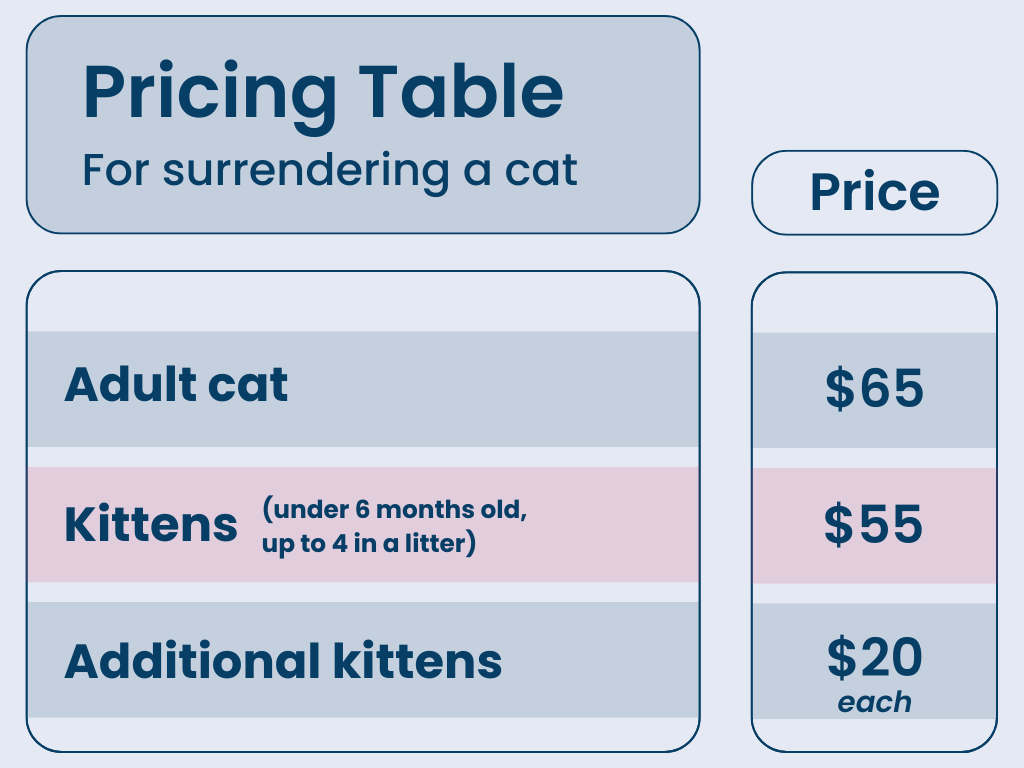Select the "Adult cat" row label
This screenshot has width=1024, height=768.
176,385
